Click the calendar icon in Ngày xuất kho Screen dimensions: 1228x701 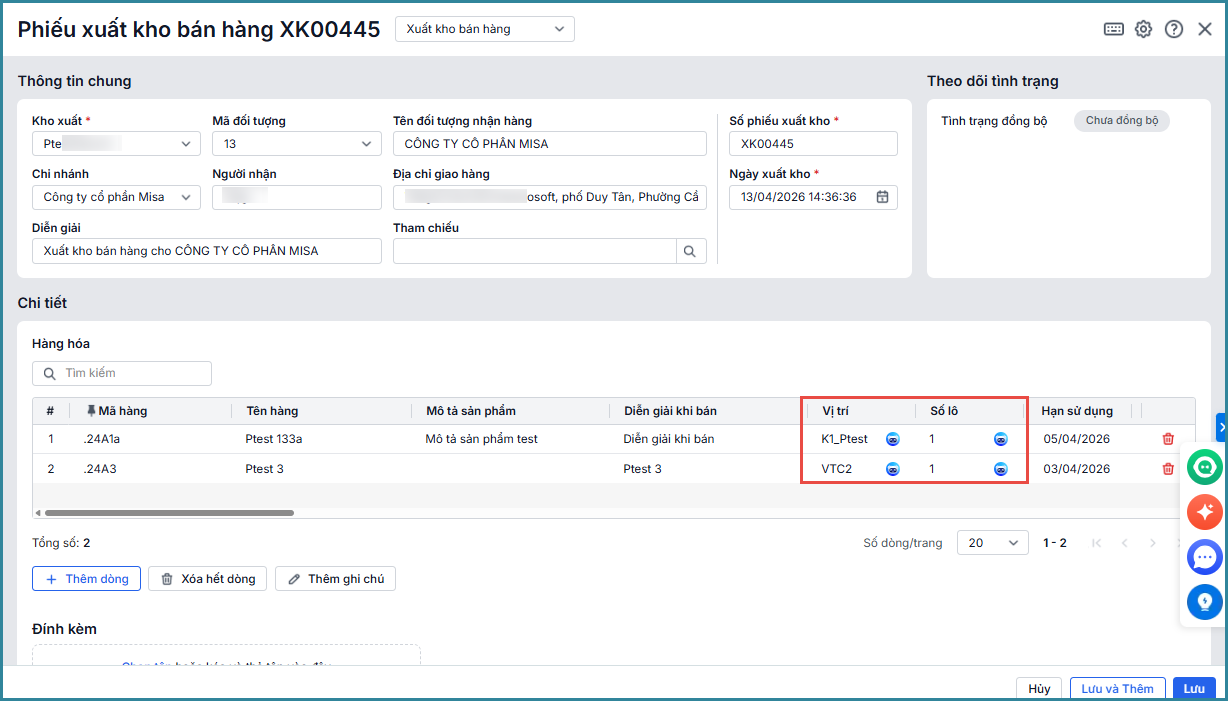click(x=882, y=197)
